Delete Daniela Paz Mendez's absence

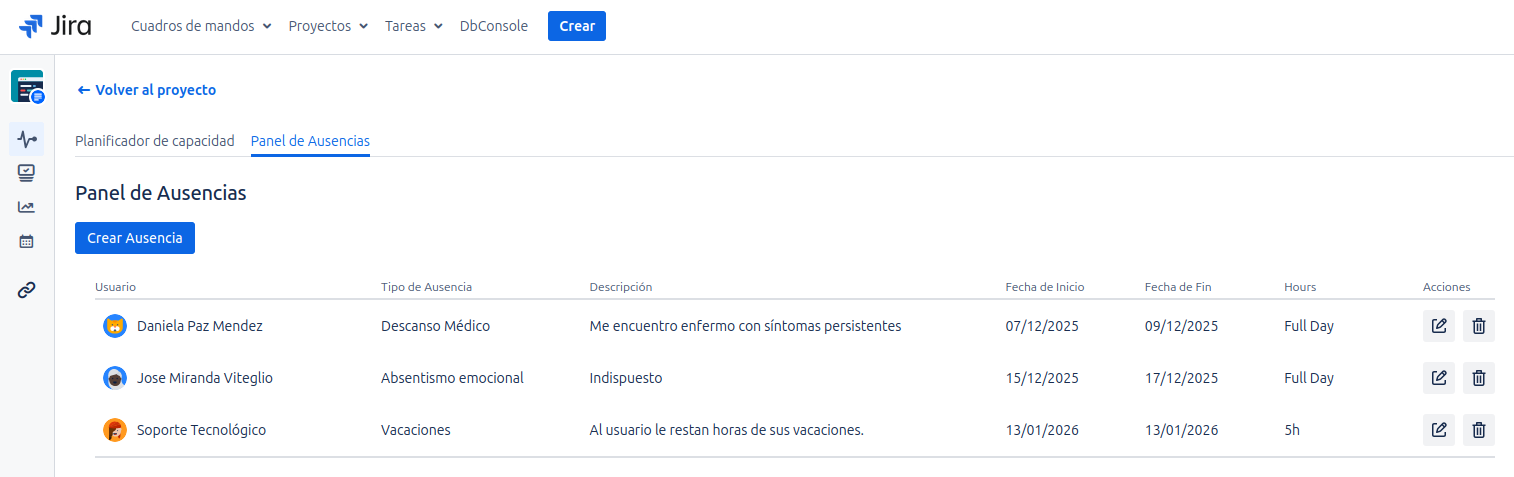1479,326
